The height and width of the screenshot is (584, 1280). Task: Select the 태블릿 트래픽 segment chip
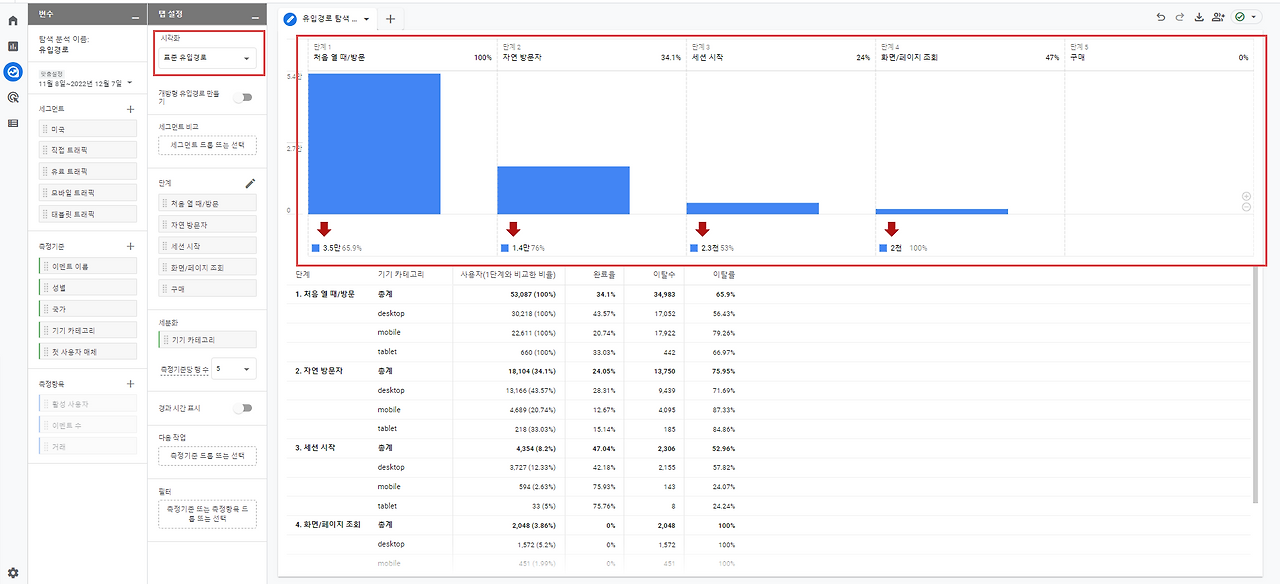click(88, 214)
